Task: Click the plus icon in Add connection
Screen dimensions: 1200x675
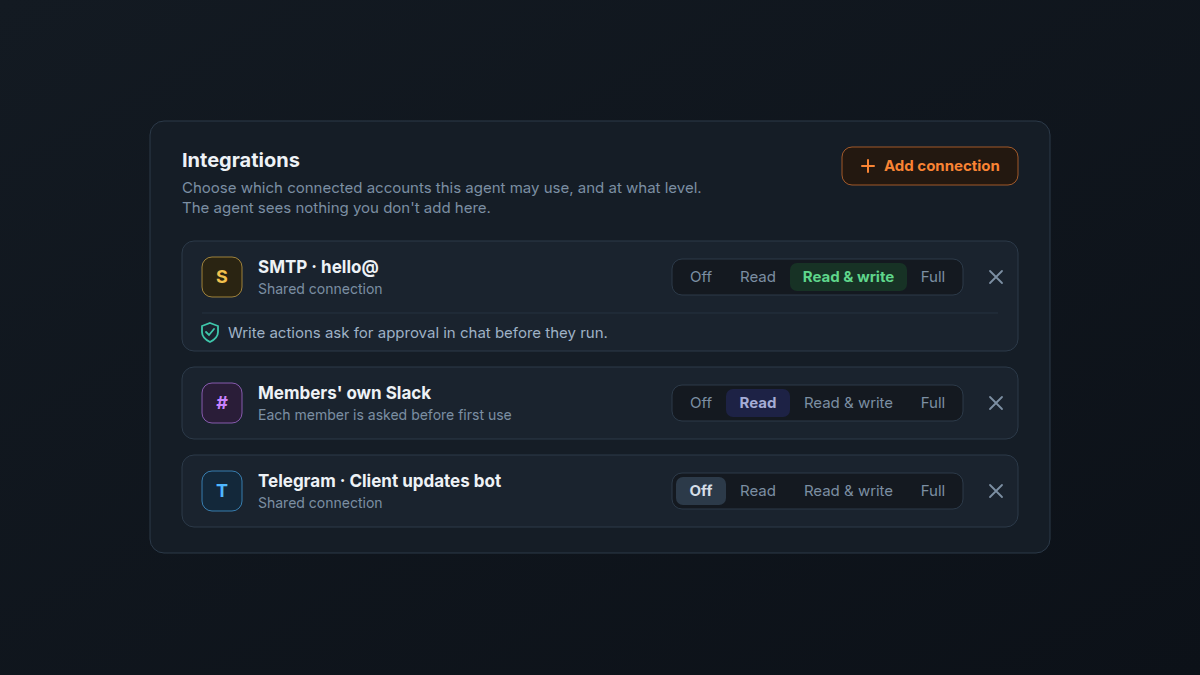Action: (868, 166)
